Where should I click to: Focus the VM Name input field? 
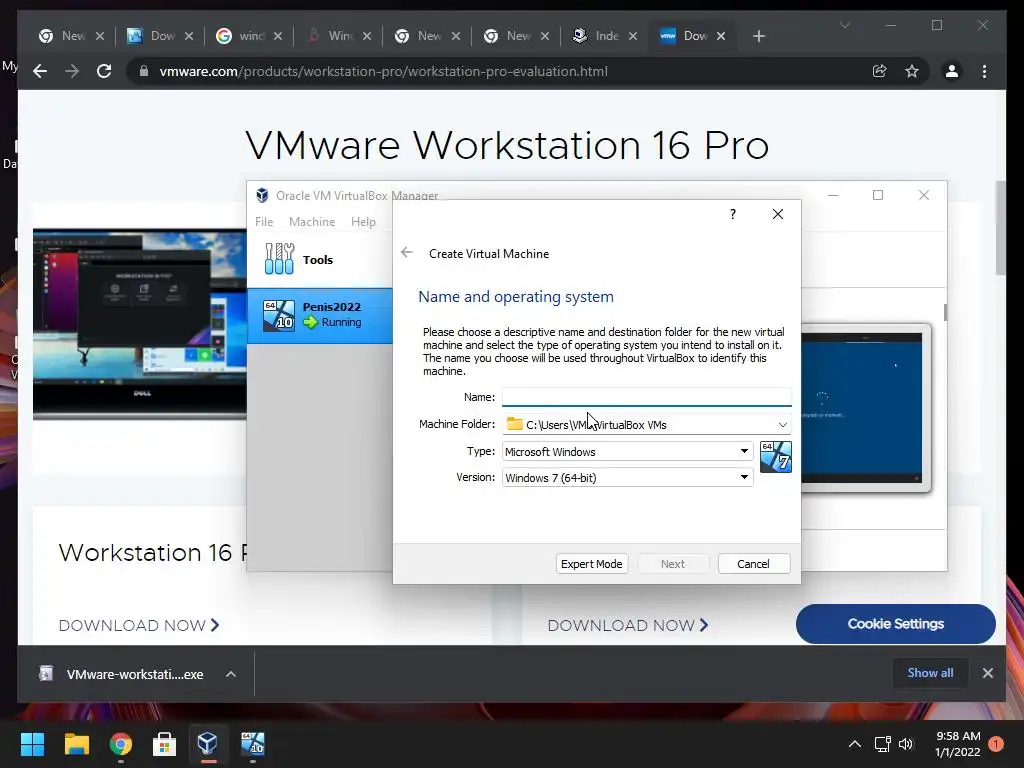pos(647,397)
